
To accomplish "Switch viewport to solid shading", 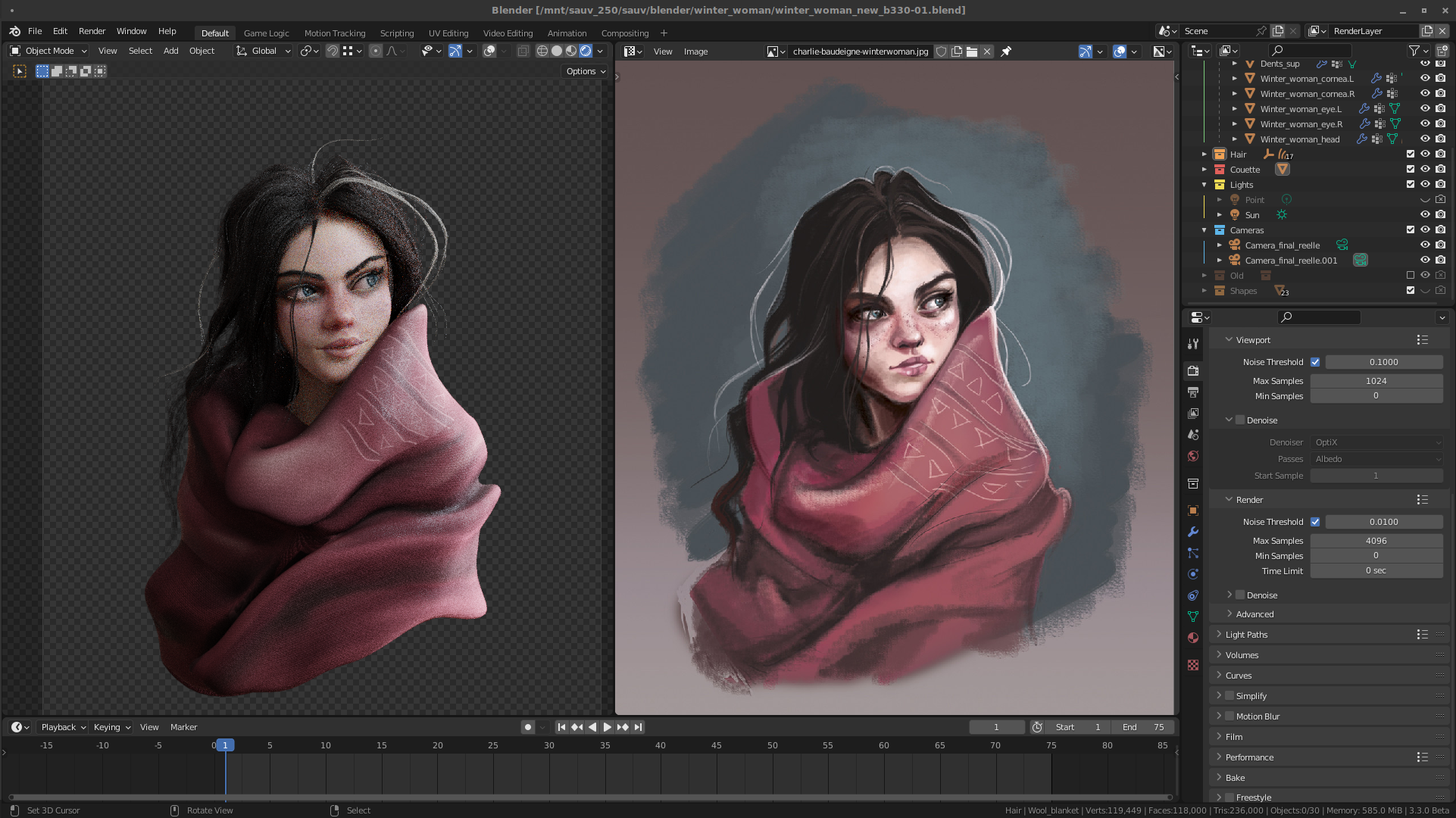I will click(557, 51).
